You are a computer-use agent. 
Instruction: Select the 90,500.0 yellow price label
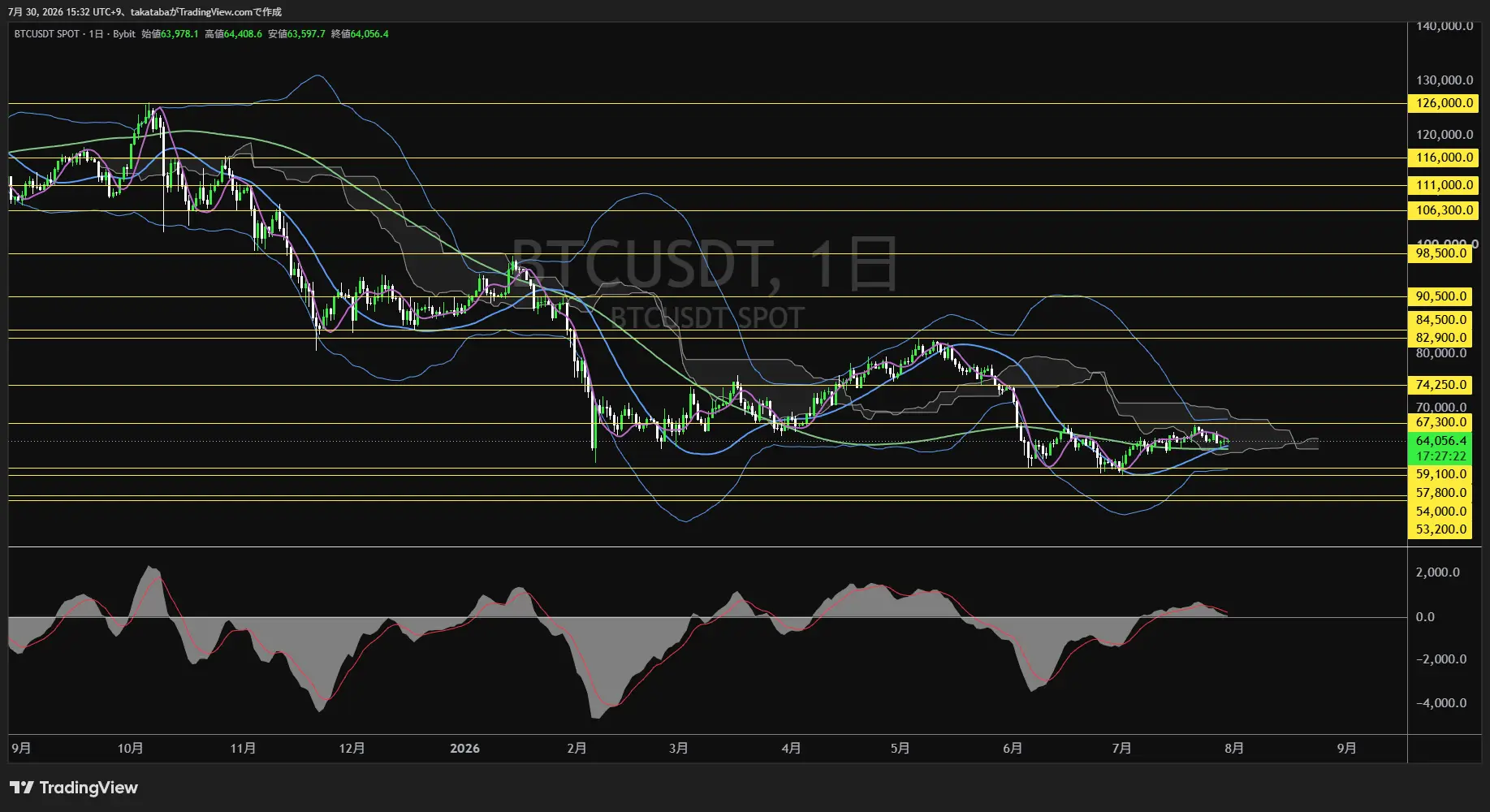[1441, 296]
